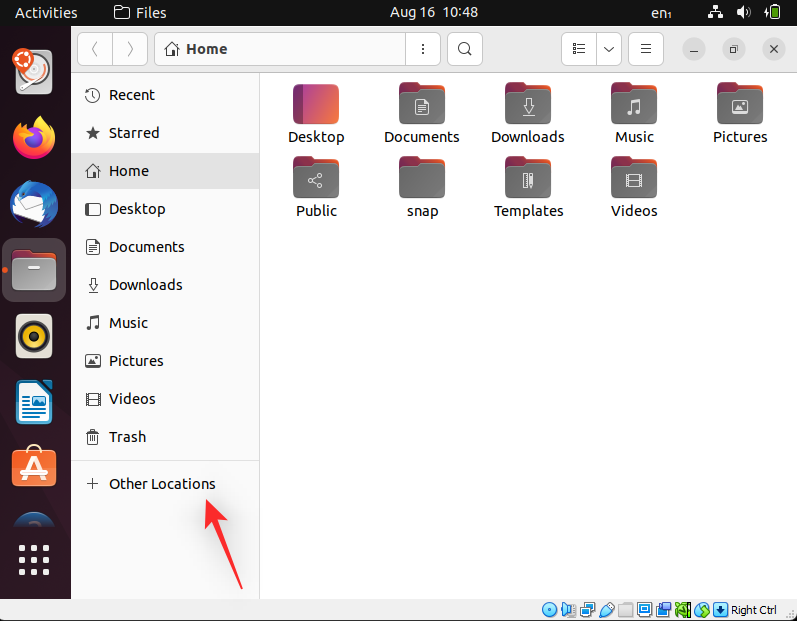Select the Music folder icon
The width and height of the screenshot is (797, 621).
point(634,104)
